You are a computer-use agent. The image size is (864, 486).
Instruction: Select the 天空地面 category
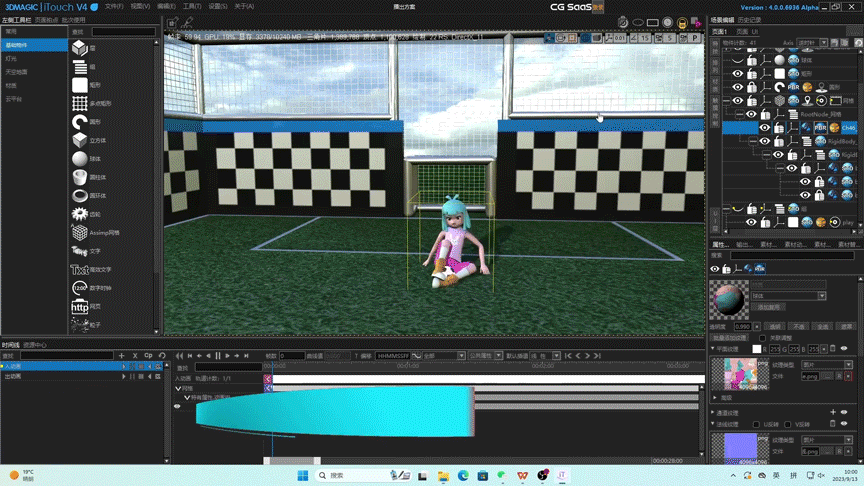[34, 72]
